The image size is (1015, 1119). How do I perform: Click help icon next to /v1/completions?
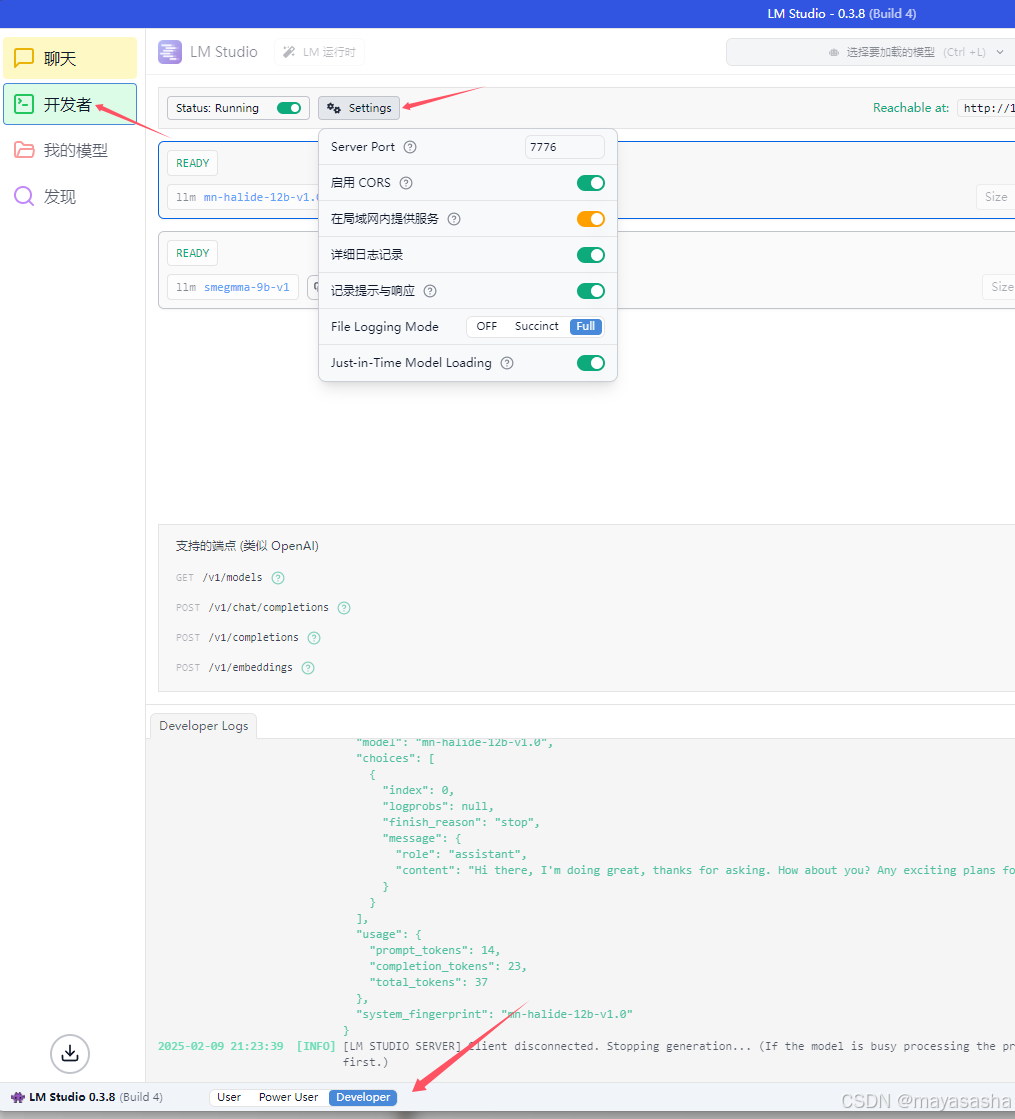coord(314,638)
